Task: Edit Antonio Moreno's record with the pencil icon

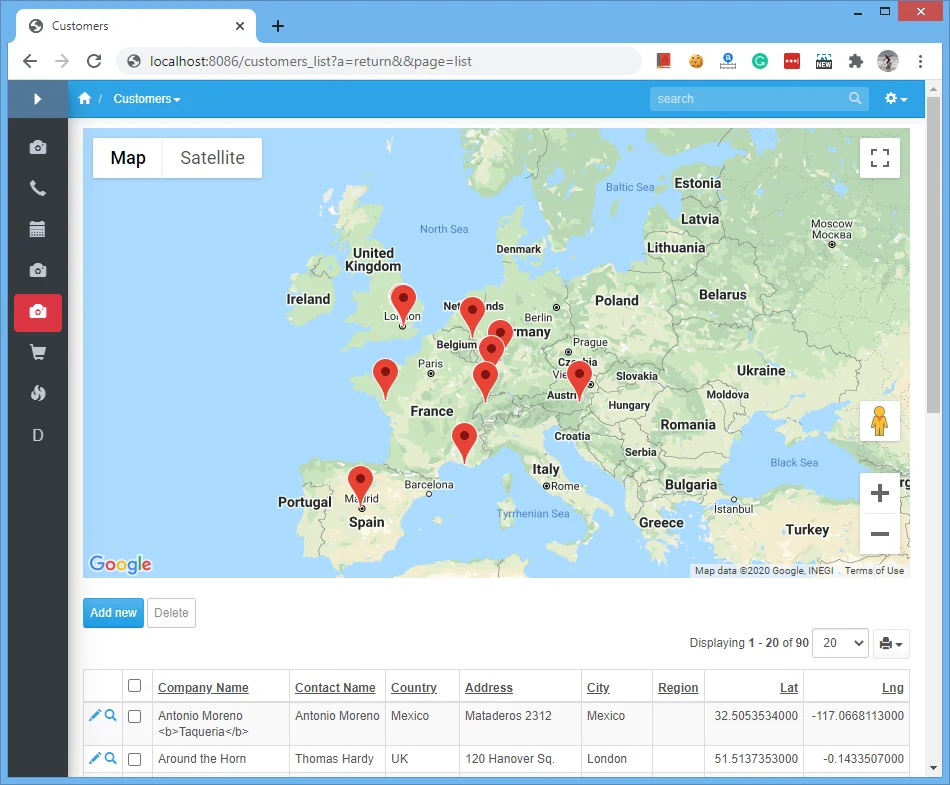Action: [x=95, y=715]
